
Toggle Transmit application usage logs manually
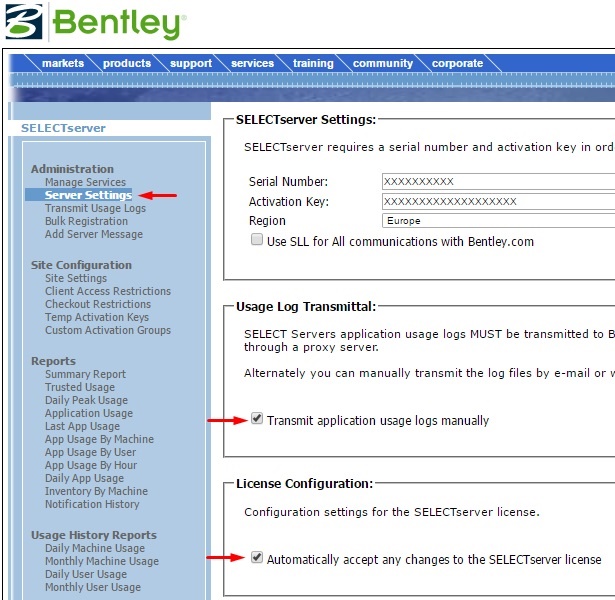(257, 418)
